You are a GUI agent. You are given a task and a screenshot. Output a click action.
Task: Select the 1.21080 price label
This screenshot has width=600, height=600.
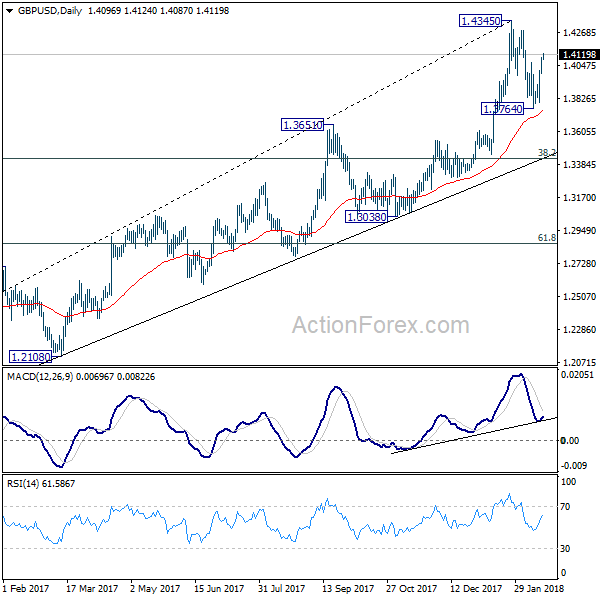tap(30, 357)
